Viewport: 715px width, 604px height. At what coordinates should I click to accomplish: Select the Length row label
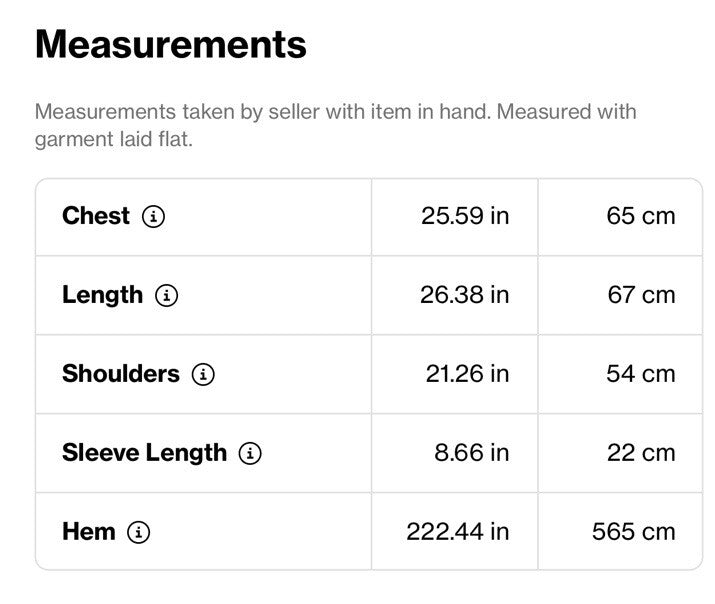click(x=103, y=295)
